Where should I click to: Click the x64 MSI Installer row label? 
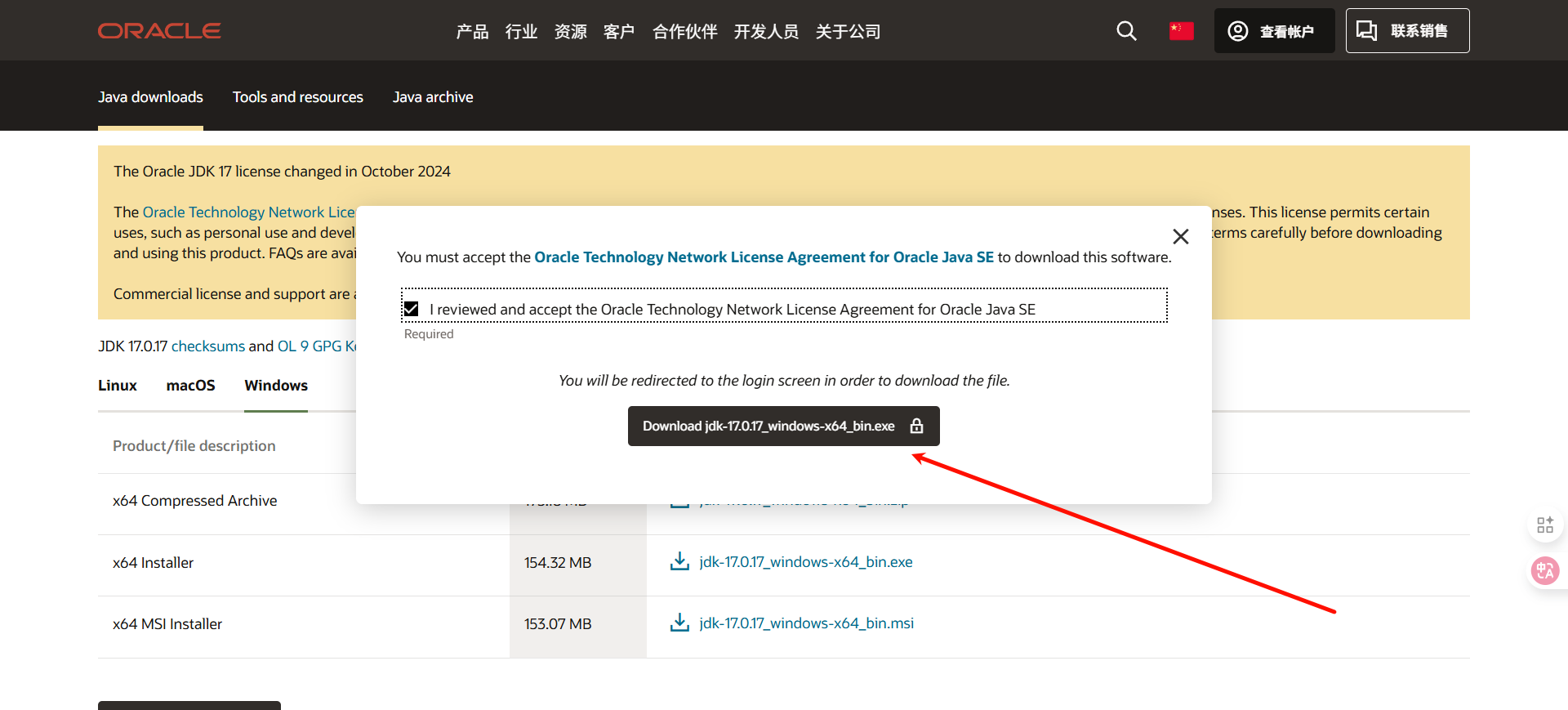click(167, 624)
